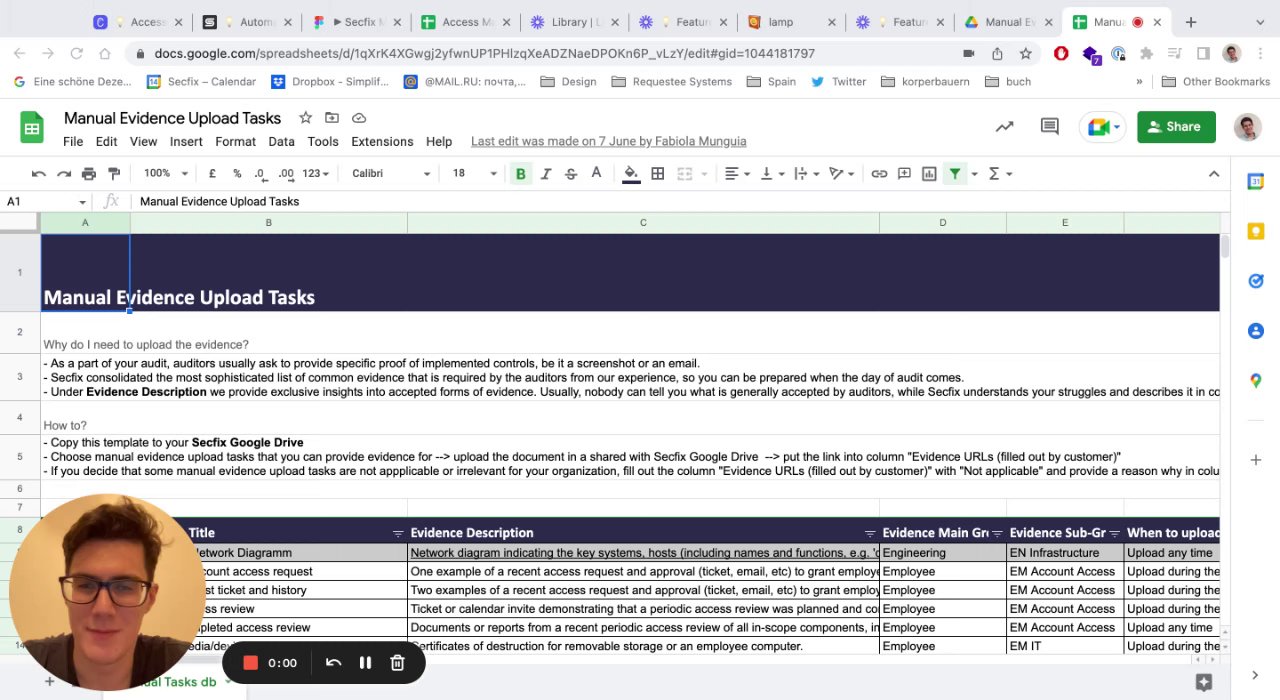Viewport: 1280px width, 700px height.
Task: Open Google Keep side panel
Action: pyautogui.click(x=1255, y=231)
